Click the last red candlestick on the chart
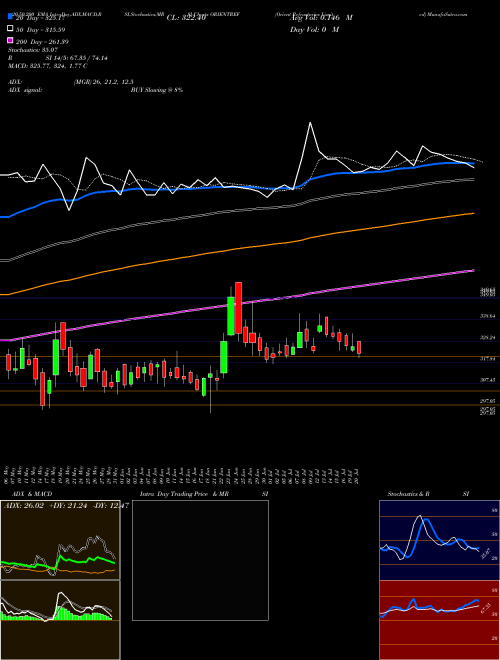The height and width of the screenshot is (660, 500). pos(359,348)
